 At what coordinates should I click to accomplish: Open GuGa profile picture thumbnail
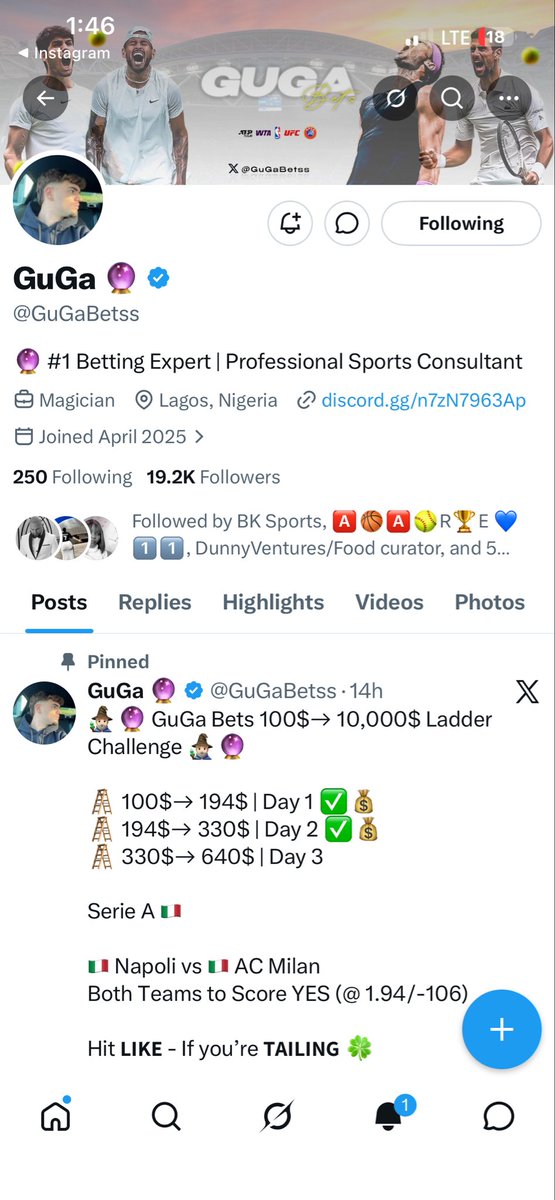(40, 715)
